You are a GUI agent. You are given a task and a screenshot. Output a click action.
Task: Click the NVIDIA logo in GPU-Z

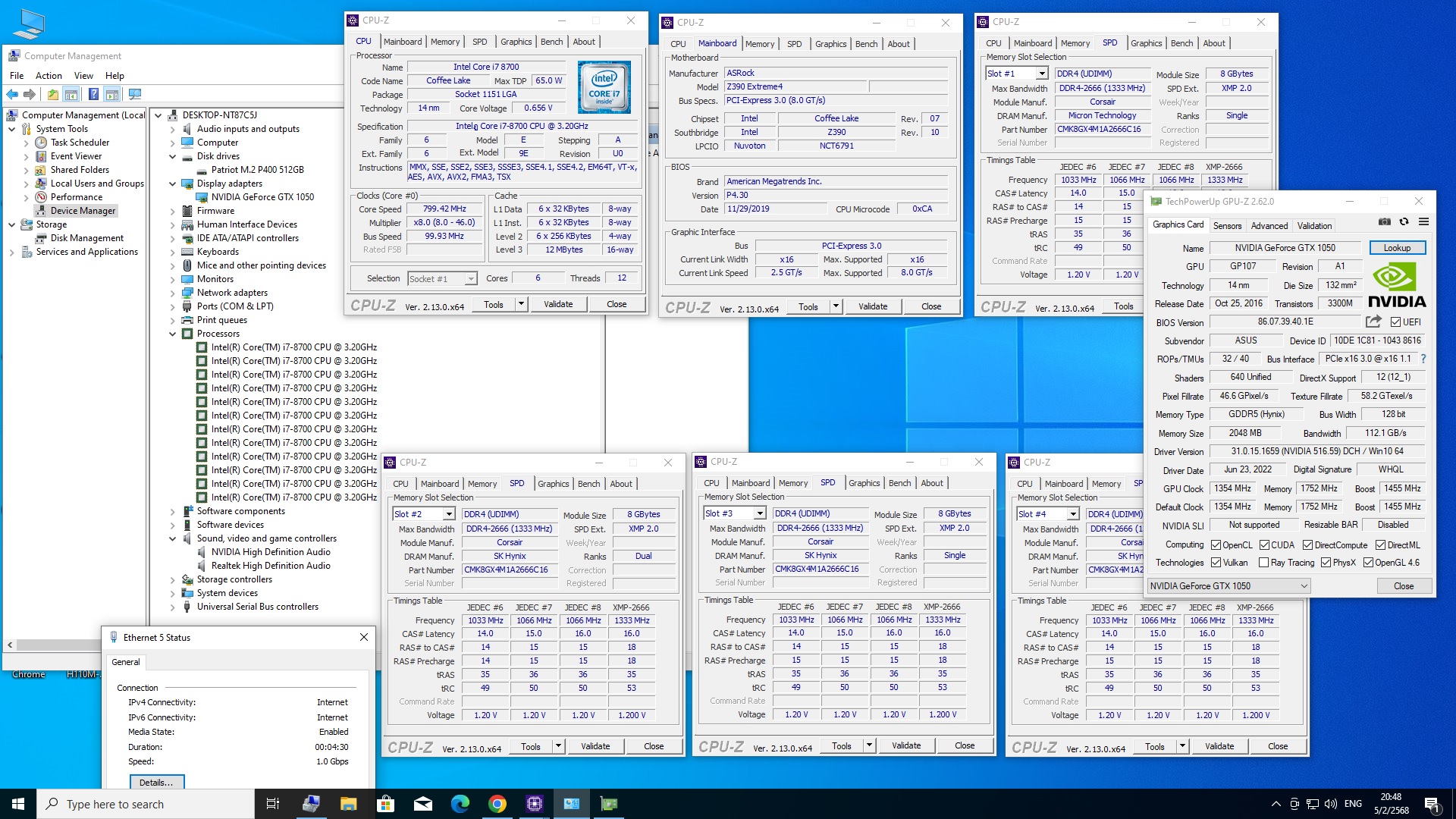click(x=1397, y=284)
